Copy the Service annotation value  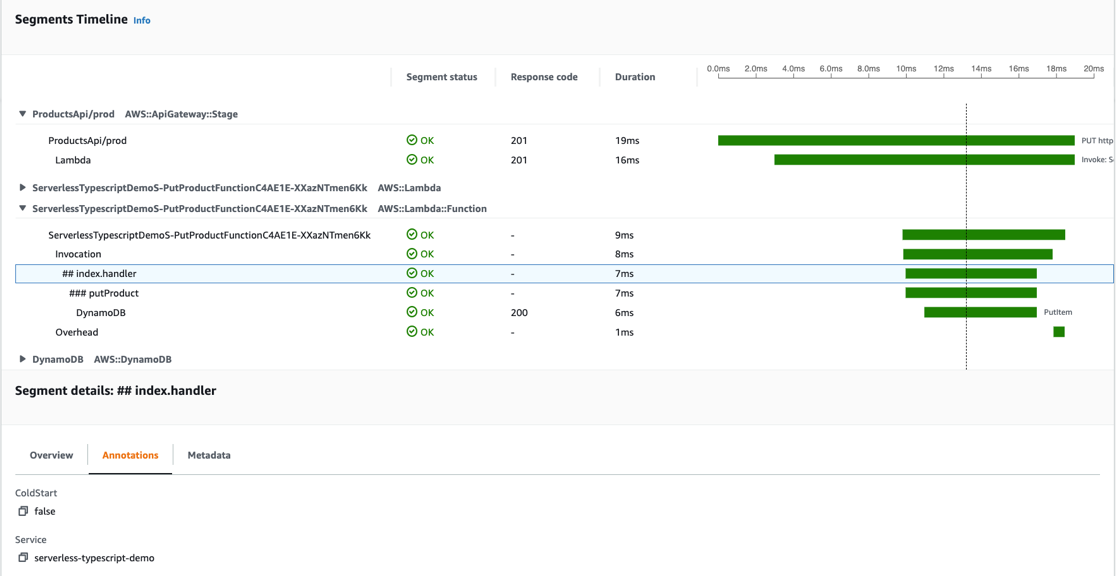pyautogui.click(x=23, y=558)
